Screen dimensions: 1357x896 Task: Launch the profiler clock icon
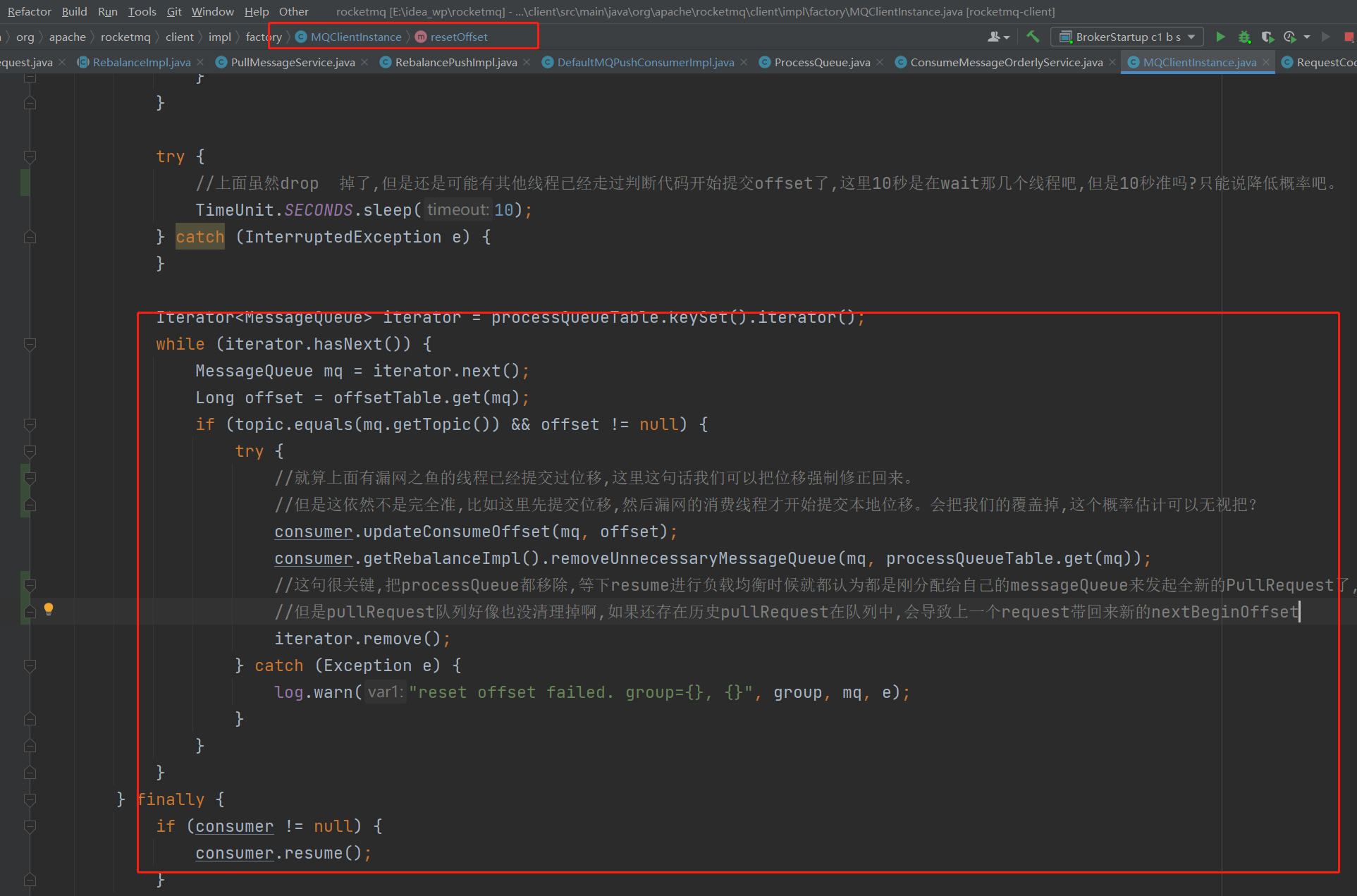point(1289,37)
